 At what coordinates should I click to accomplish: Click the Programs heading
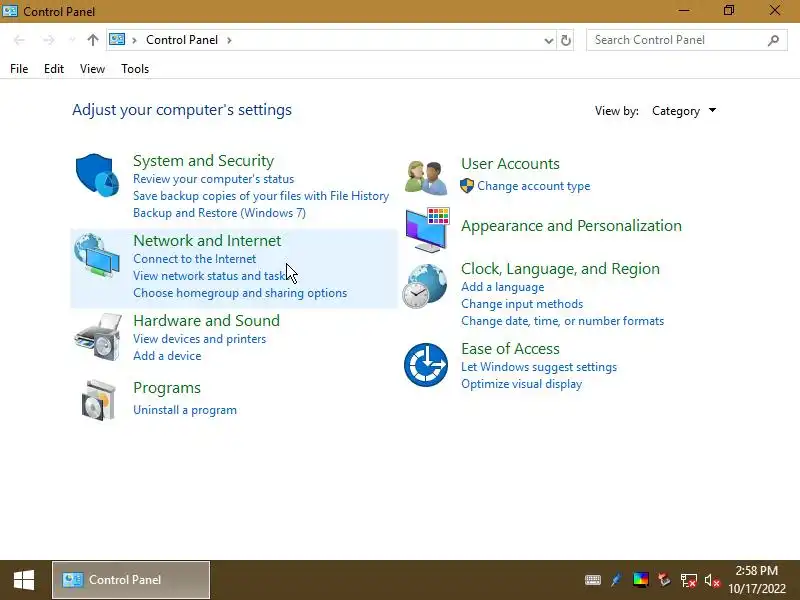(167, 388)
